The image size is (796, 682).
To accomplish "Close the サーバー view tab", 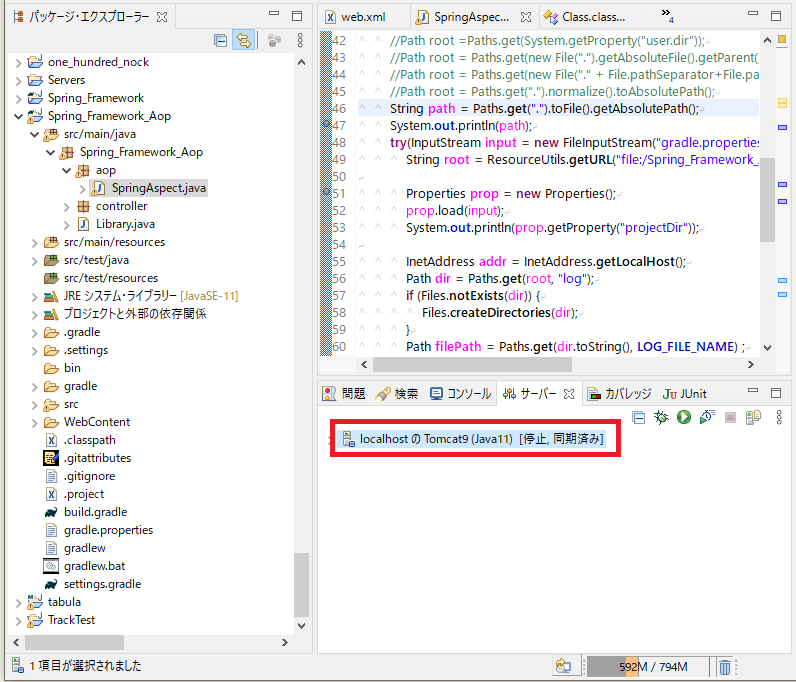I will (569, 394).
